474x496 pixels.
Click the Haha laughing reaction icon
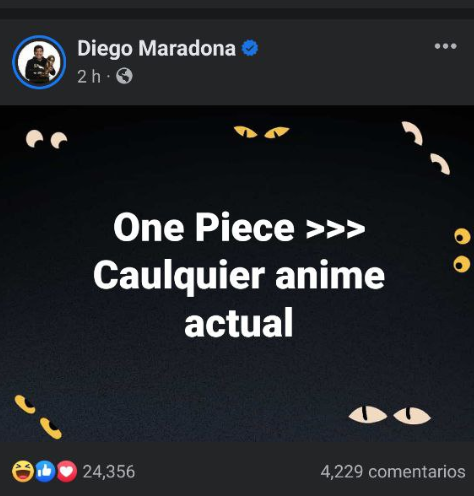(x=23, y=471)
